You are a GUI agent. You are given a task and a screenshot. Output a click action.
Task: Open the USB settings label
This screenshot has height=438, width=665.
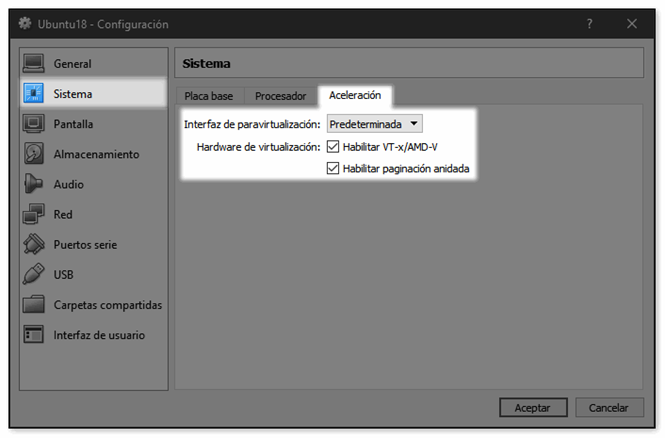coord(63,275)
